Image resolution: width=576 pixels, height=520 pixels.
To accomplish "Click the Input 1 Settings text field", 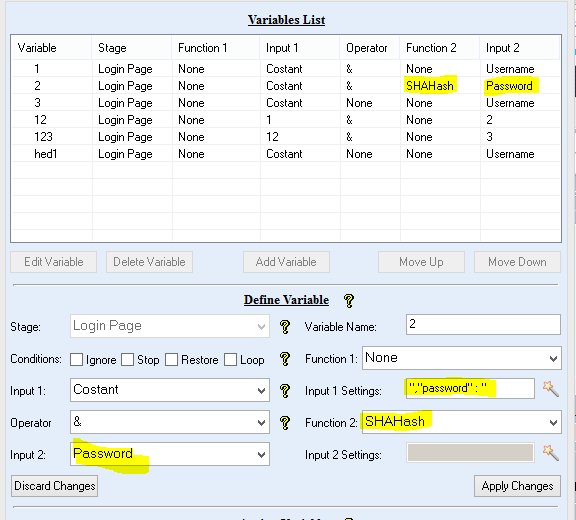I will (x=470, y=389).
